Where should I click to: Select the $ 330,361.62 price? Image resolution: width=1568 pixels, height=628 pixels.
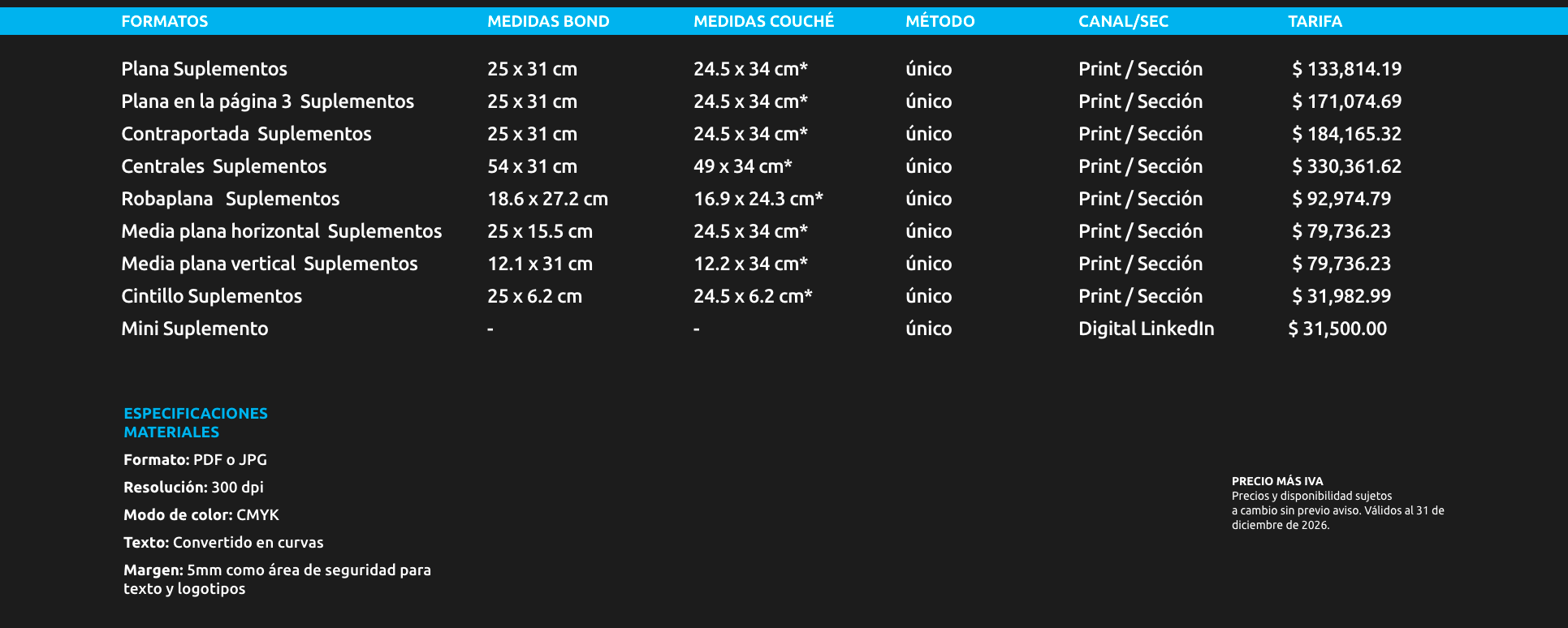coord(1346,166)
